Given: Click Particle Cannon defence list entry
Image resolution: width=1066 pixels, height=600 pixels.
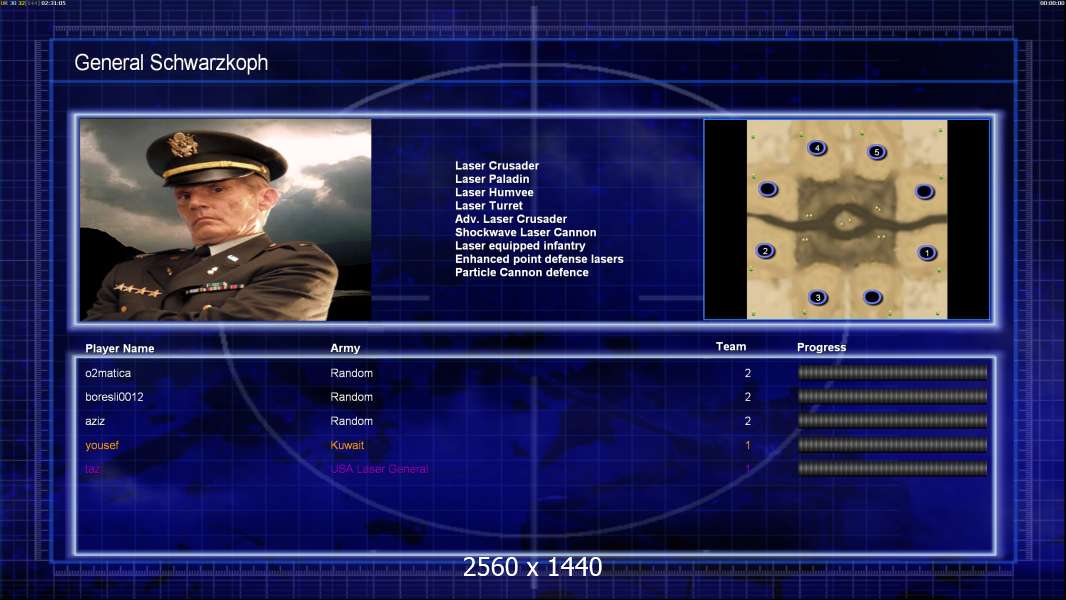Looking at the screenshot, I should click(x=521, y=272).
